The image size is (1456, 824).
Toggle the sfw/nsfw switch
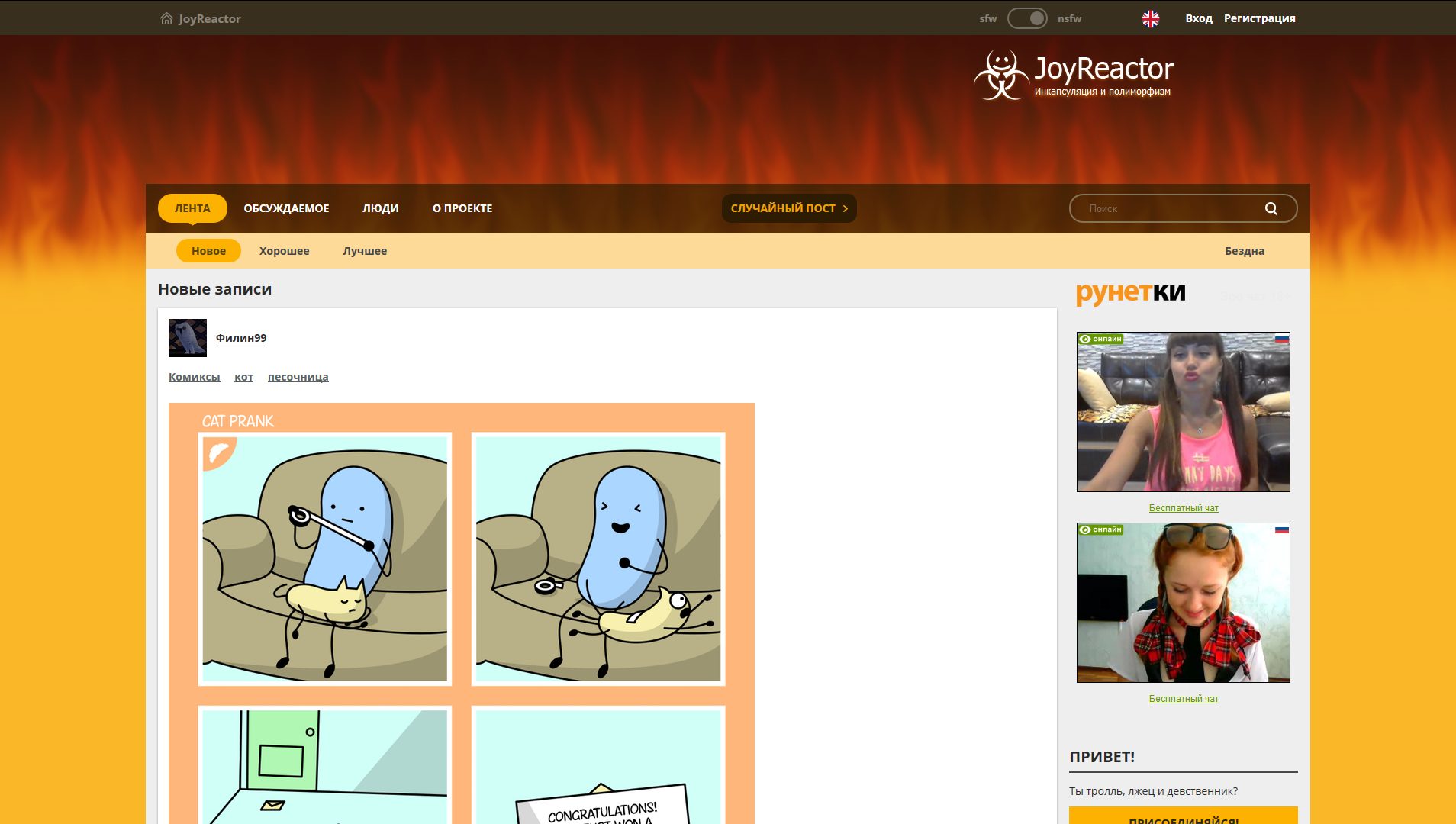(x=1027, y=18)
